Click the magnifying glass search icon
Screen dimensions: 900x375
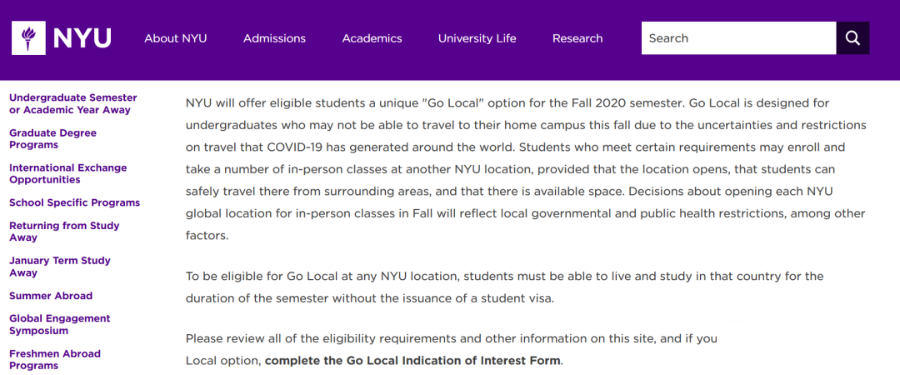(852, 38)
